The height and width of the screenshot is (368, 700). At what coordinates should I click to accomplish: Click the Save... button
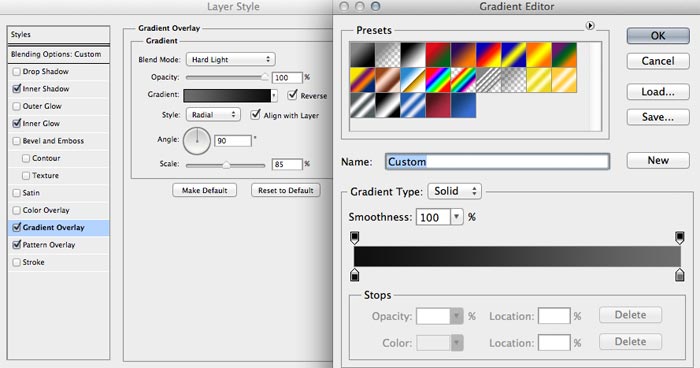pos(658,117)
